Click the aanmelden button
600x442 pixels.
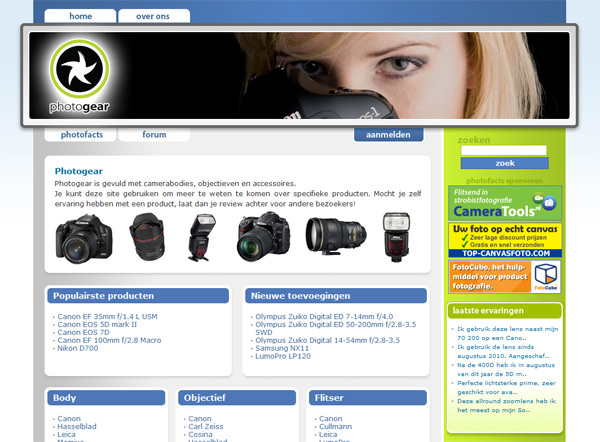point(388,135)
